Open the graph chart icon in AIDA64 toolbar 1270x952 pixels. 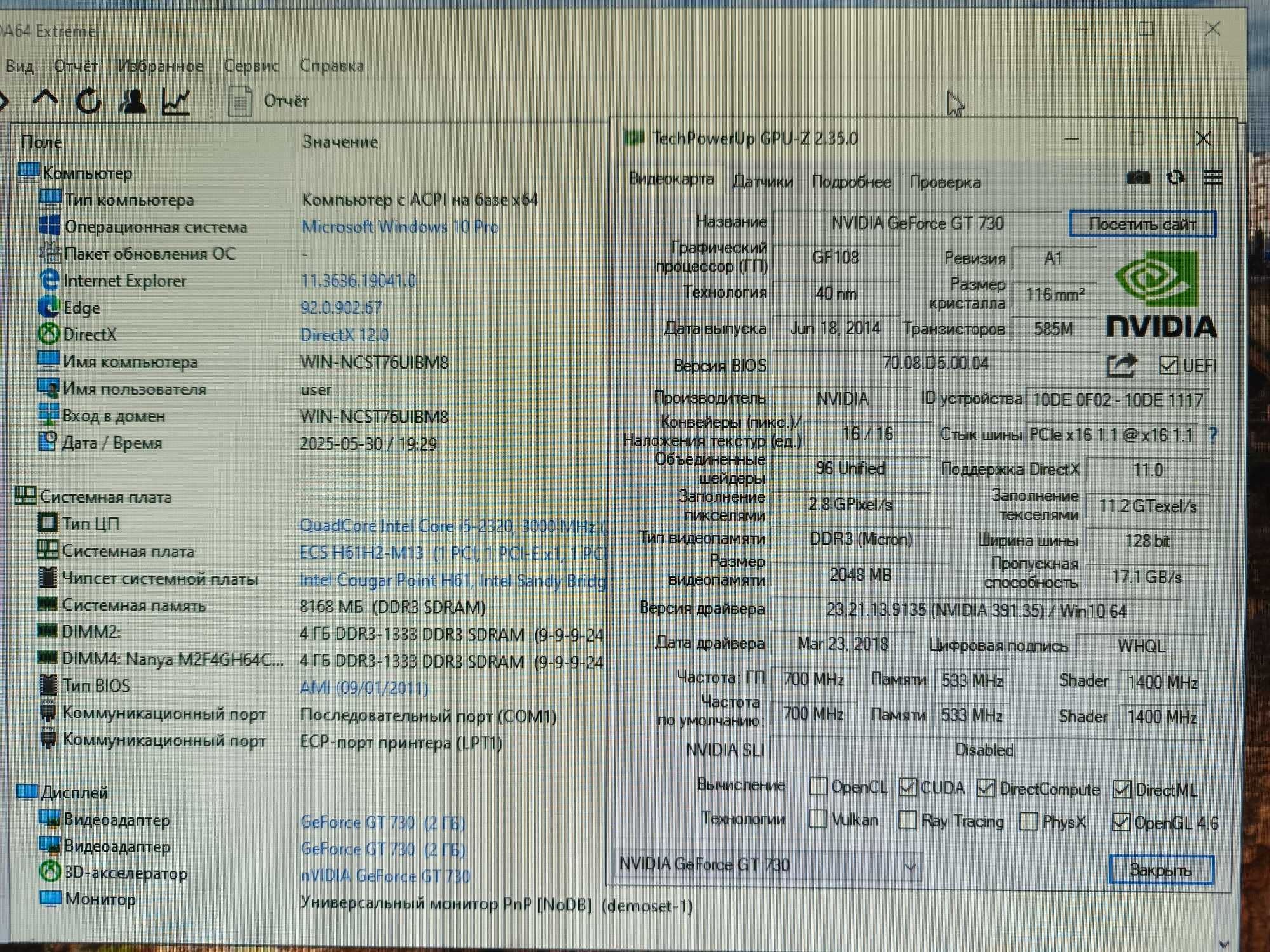[x=176, y=102]
